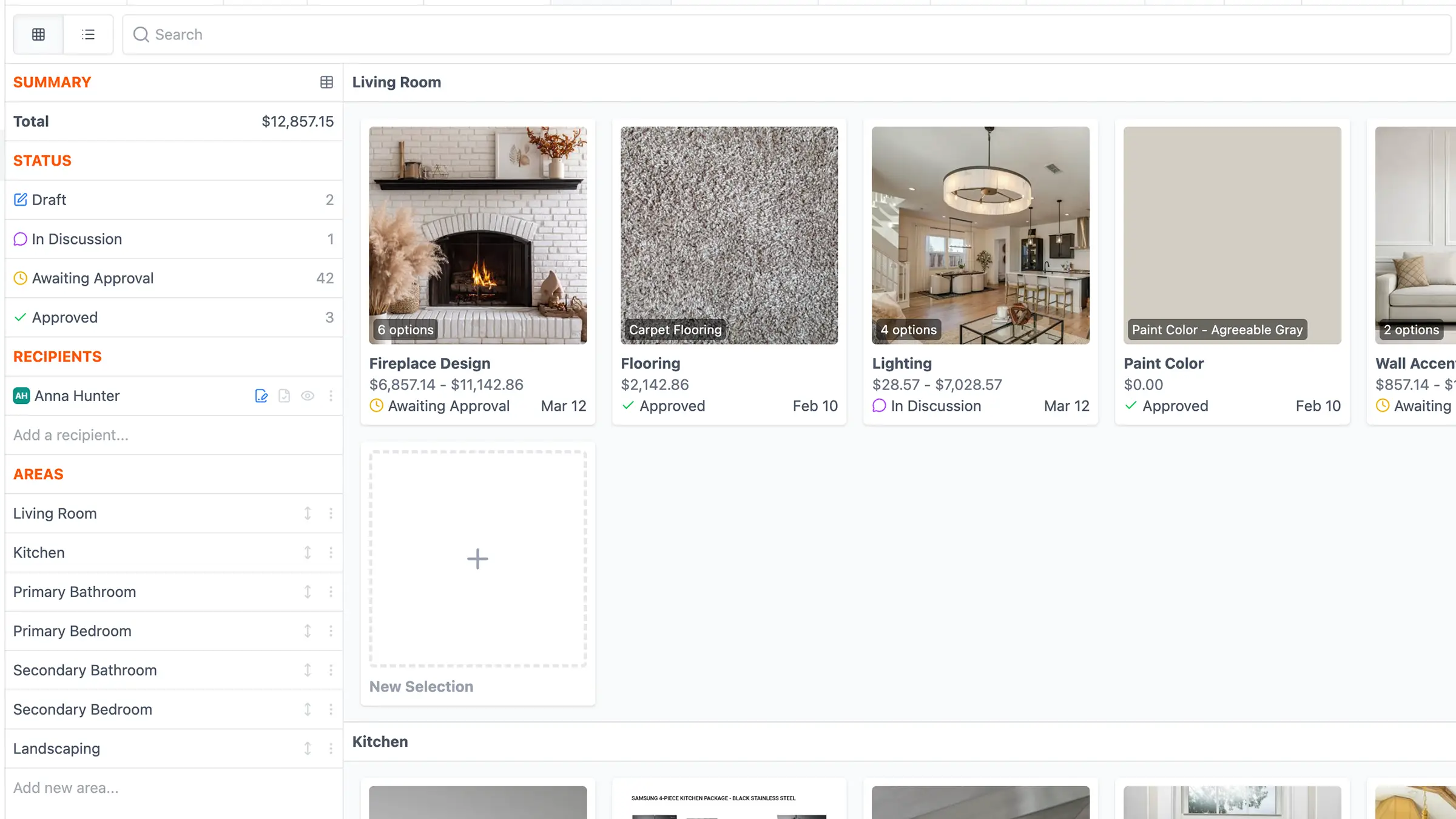
Task: Select Secondary Bathroom area
Action: pos(85,670)
